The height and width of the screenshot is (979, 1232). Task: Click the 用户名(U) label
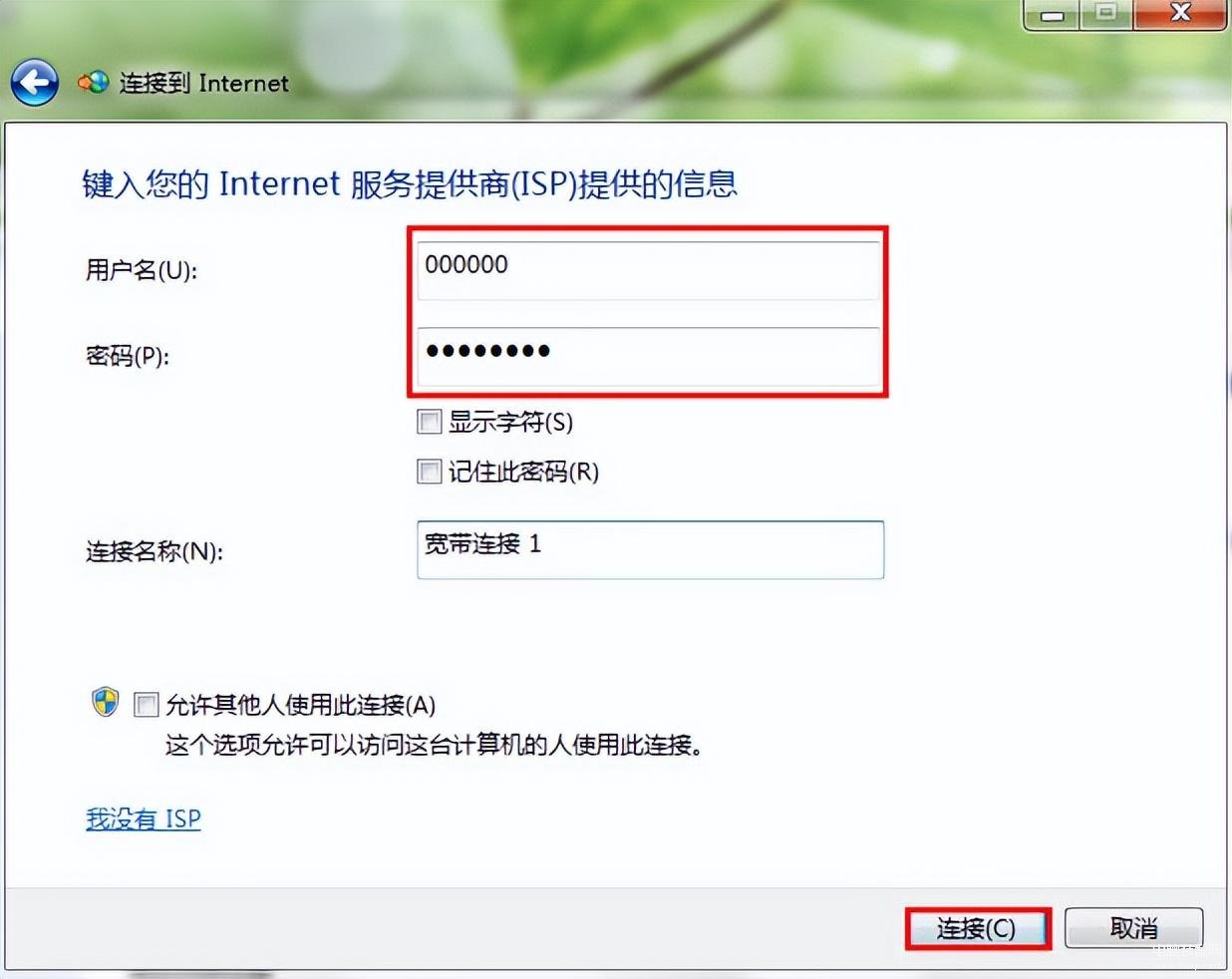(x=142, y=270)
